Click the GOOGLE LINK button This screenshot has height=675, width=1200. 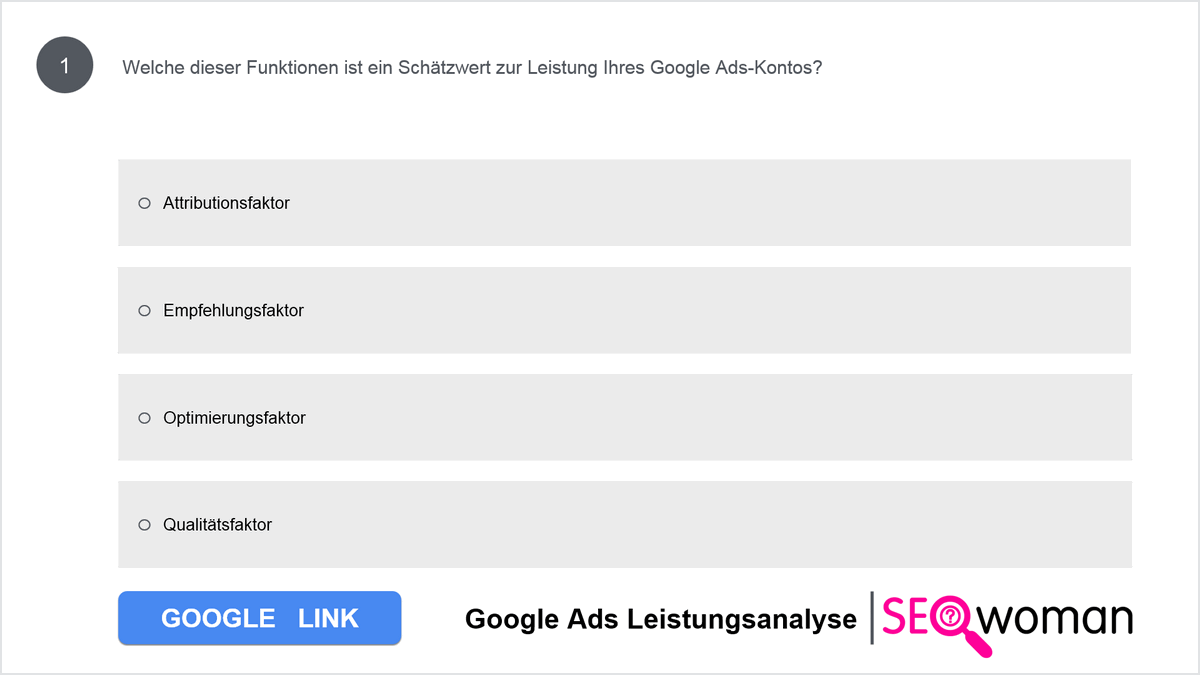[x=259, y=618]
